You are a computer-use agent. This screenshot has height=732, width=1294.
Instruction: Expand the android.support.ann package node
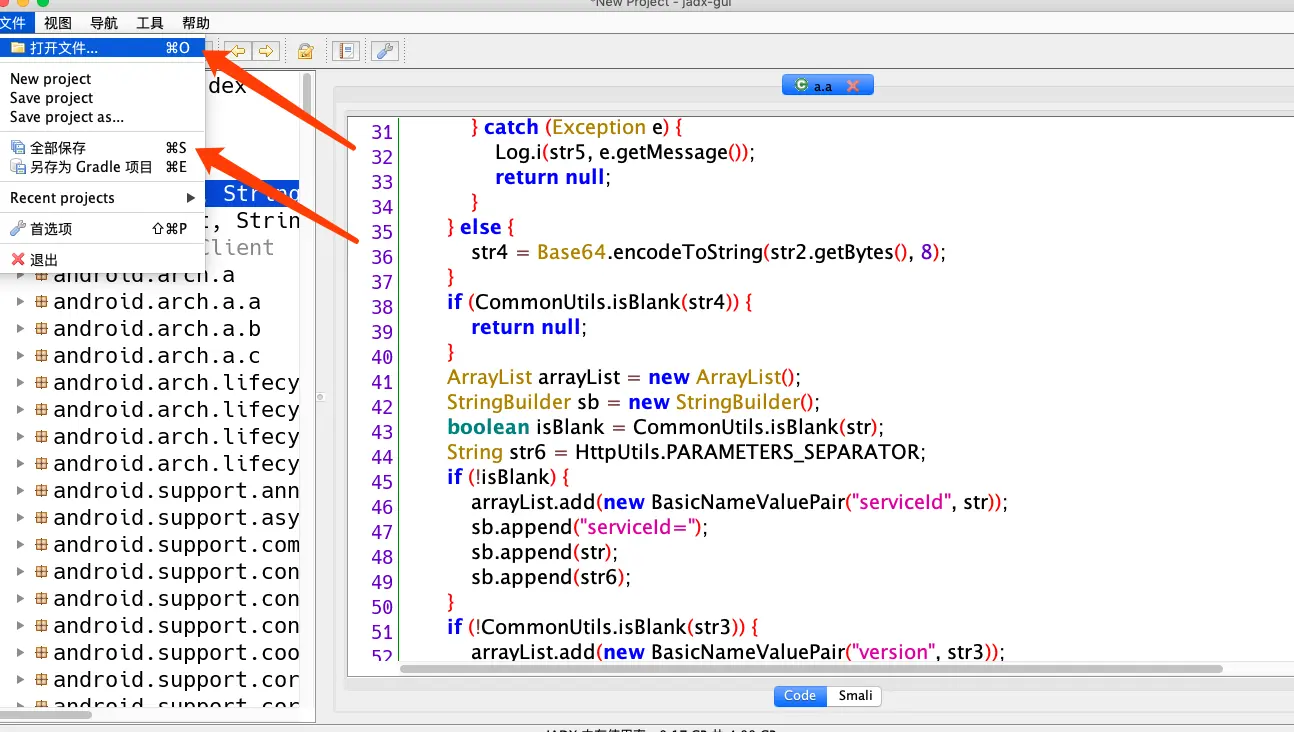pos(20,491)
